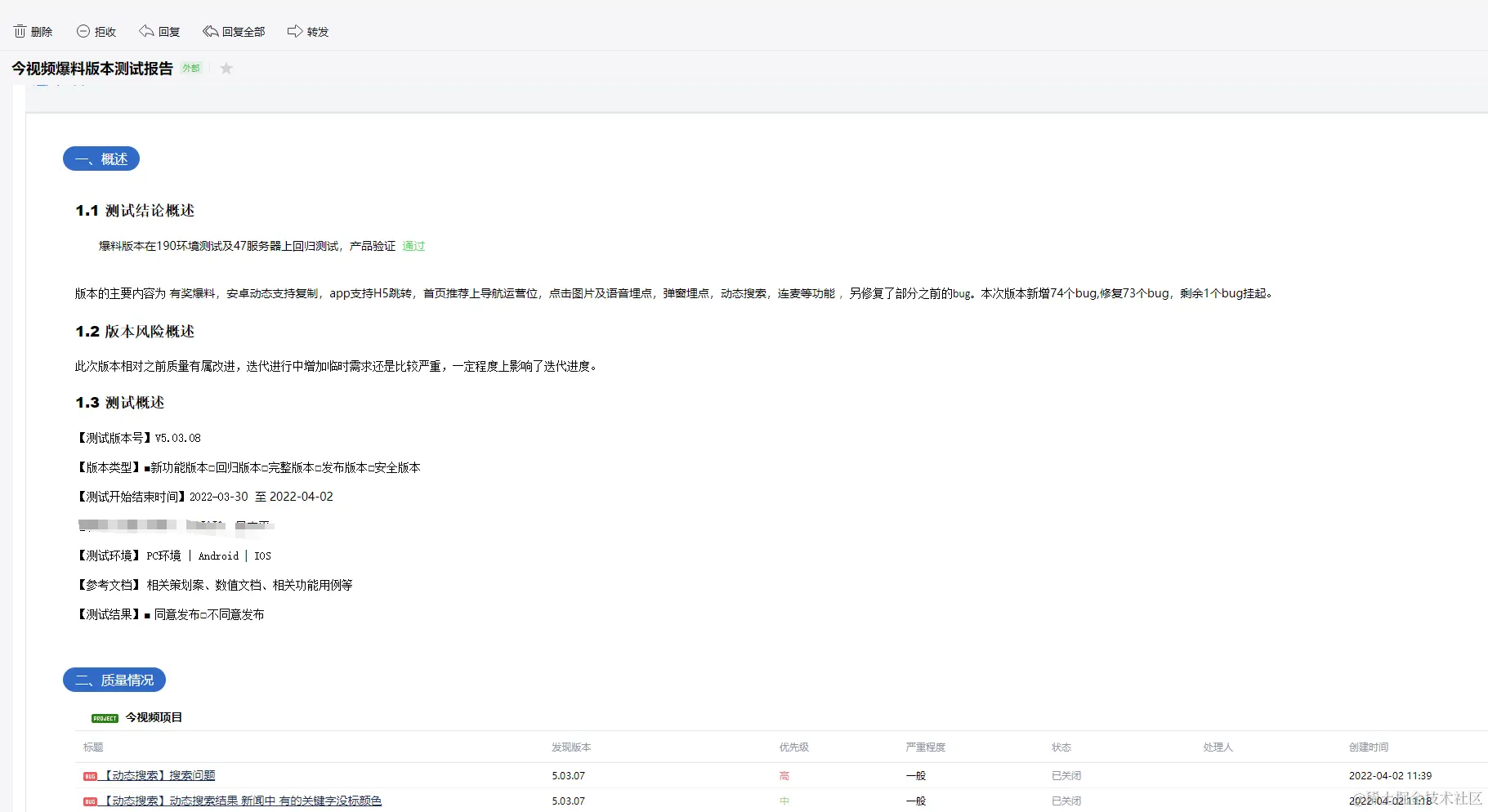
Task: Click the forward (转发) arrow icon
Action: point(295,31)
